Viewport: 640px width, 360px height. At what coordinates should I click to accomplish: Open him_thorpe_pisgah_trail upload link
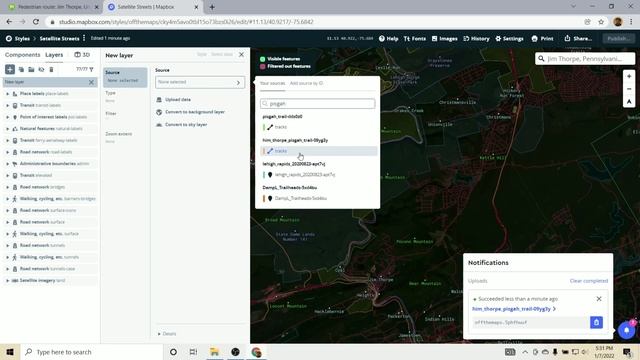pyautogui.click(x=514, y=309)
